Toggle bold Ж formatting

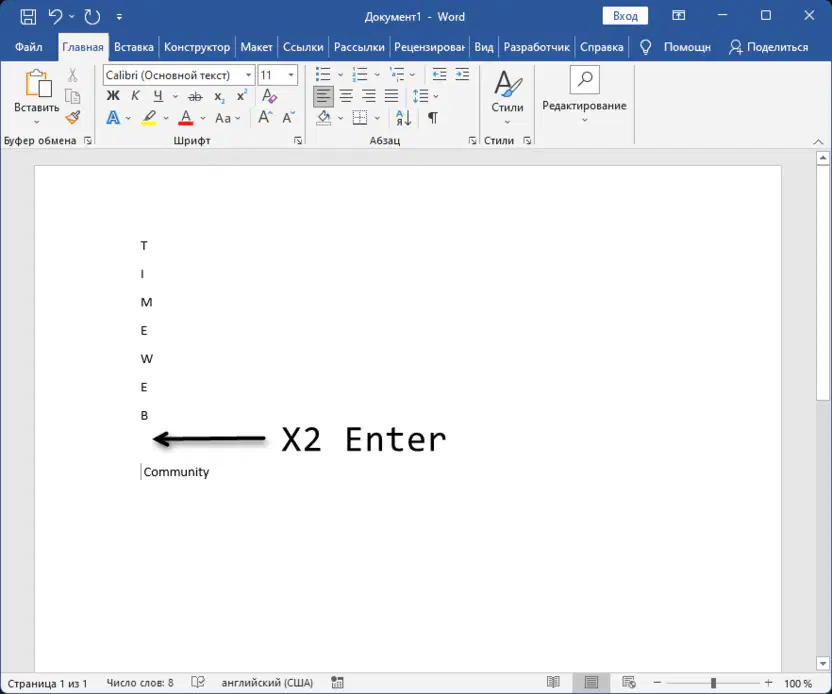click(x=113, y=96)
